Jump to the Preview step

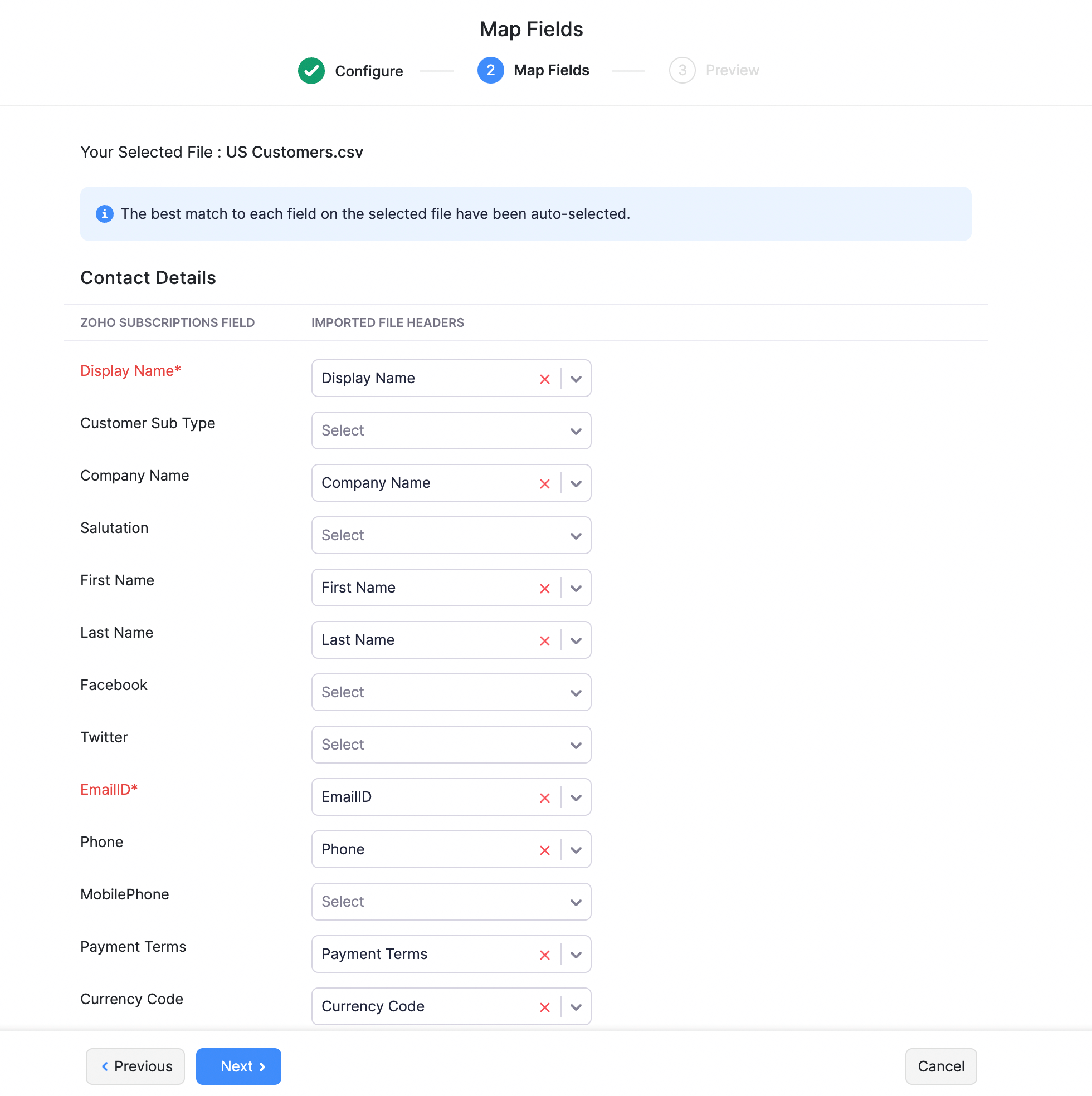(x=714, y=70)
